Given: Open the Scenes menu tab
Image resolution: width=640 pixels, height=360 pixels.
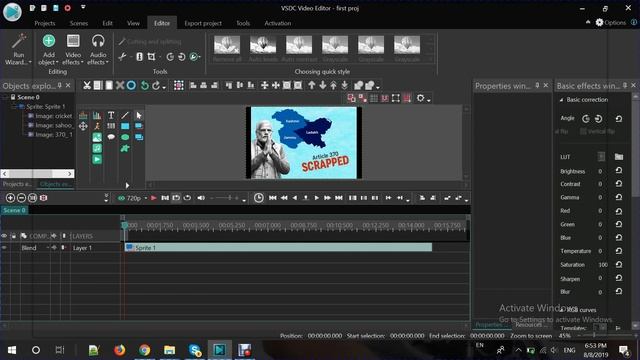Looking at the screenshot, I should [79, 23].
